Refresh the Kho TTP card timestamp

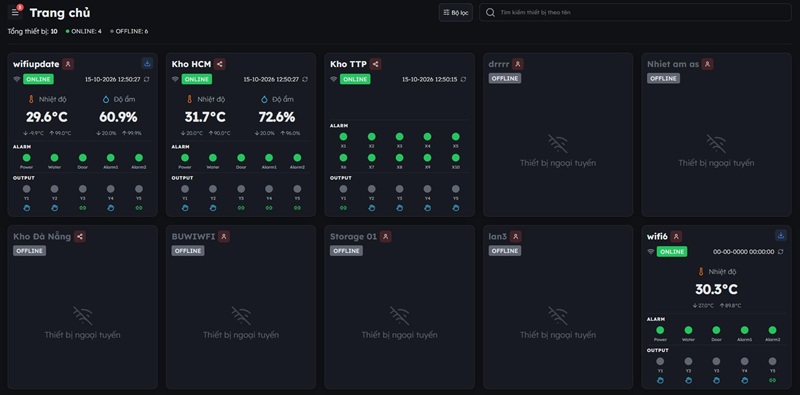(x=463, y=79)
